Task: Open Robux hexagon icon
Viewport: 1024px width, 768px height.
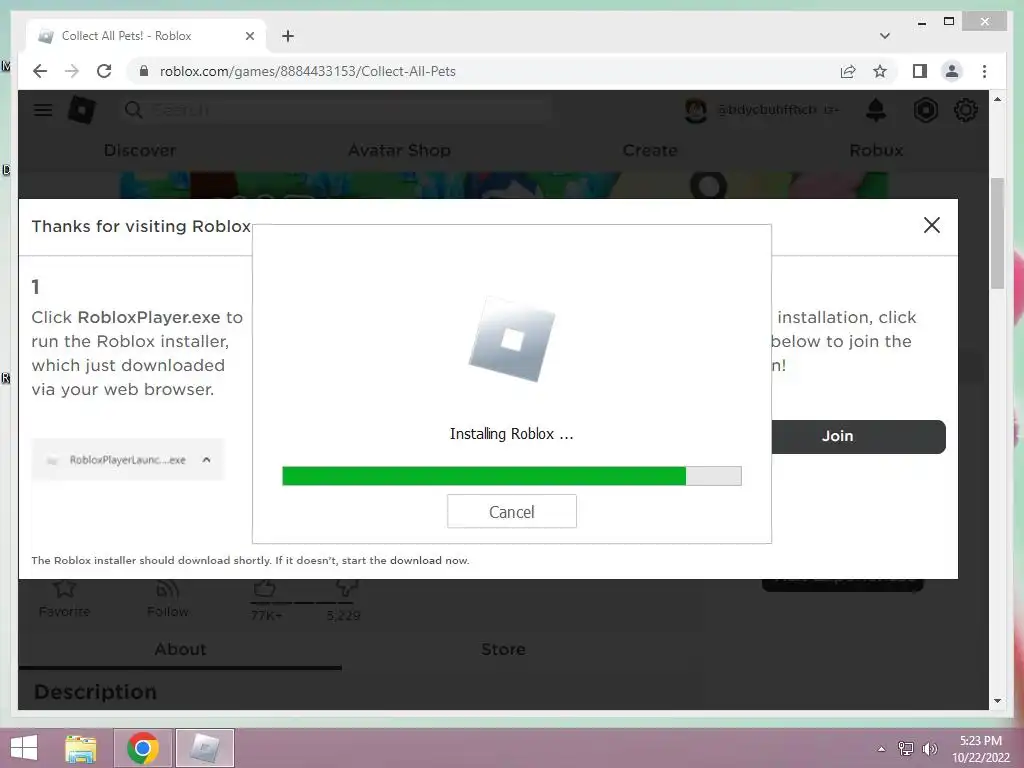Action: [x=925, y=110]
